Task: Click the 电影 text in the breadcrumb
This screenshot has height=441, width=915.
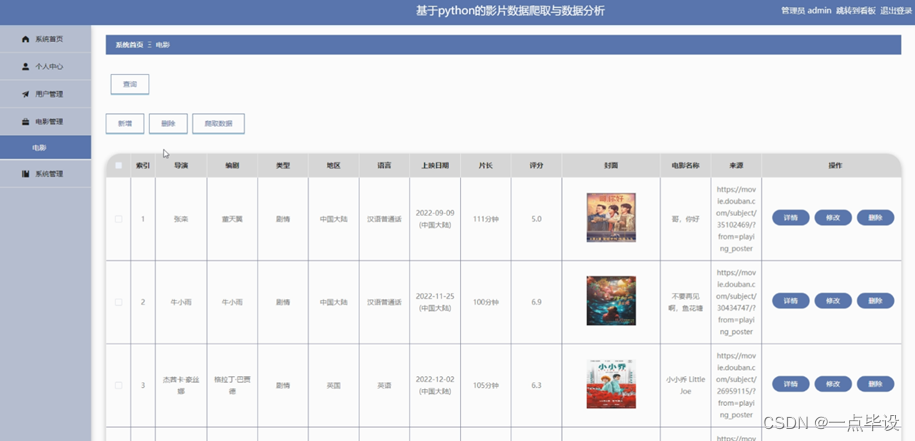Action: tap(163, 45)
